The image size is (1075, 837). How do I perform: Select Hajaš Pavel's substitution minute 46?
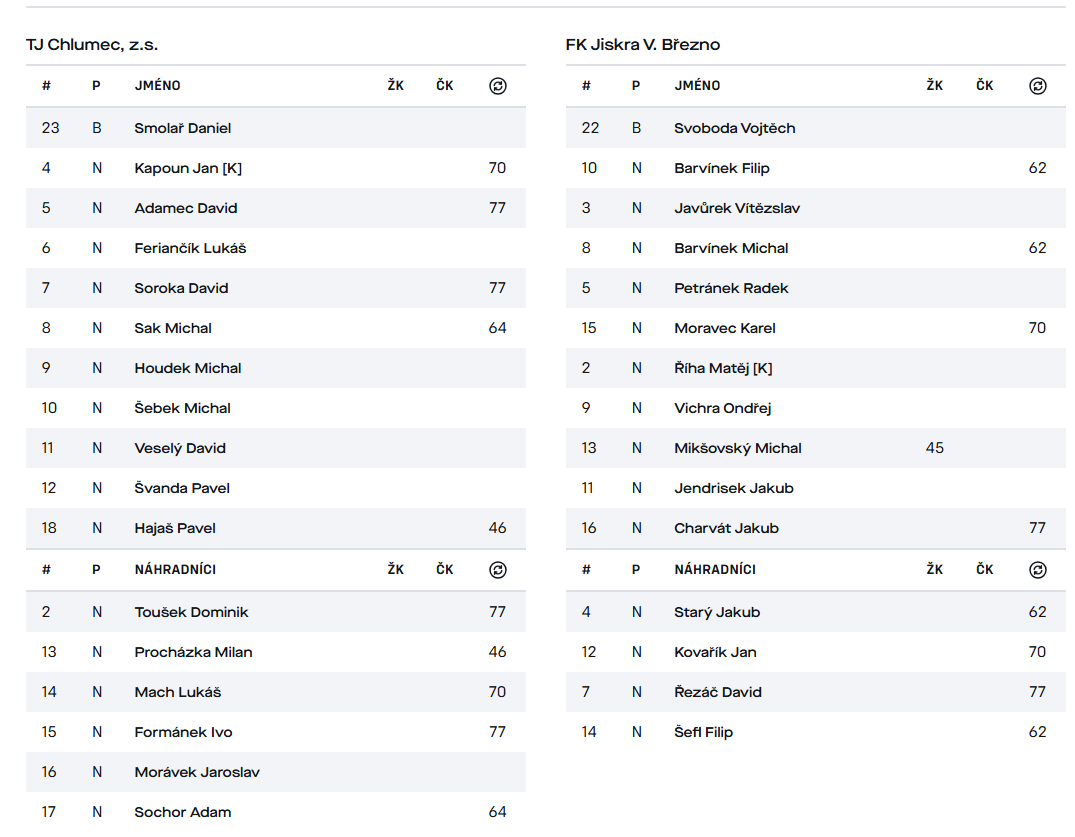[x=498, y=528]
